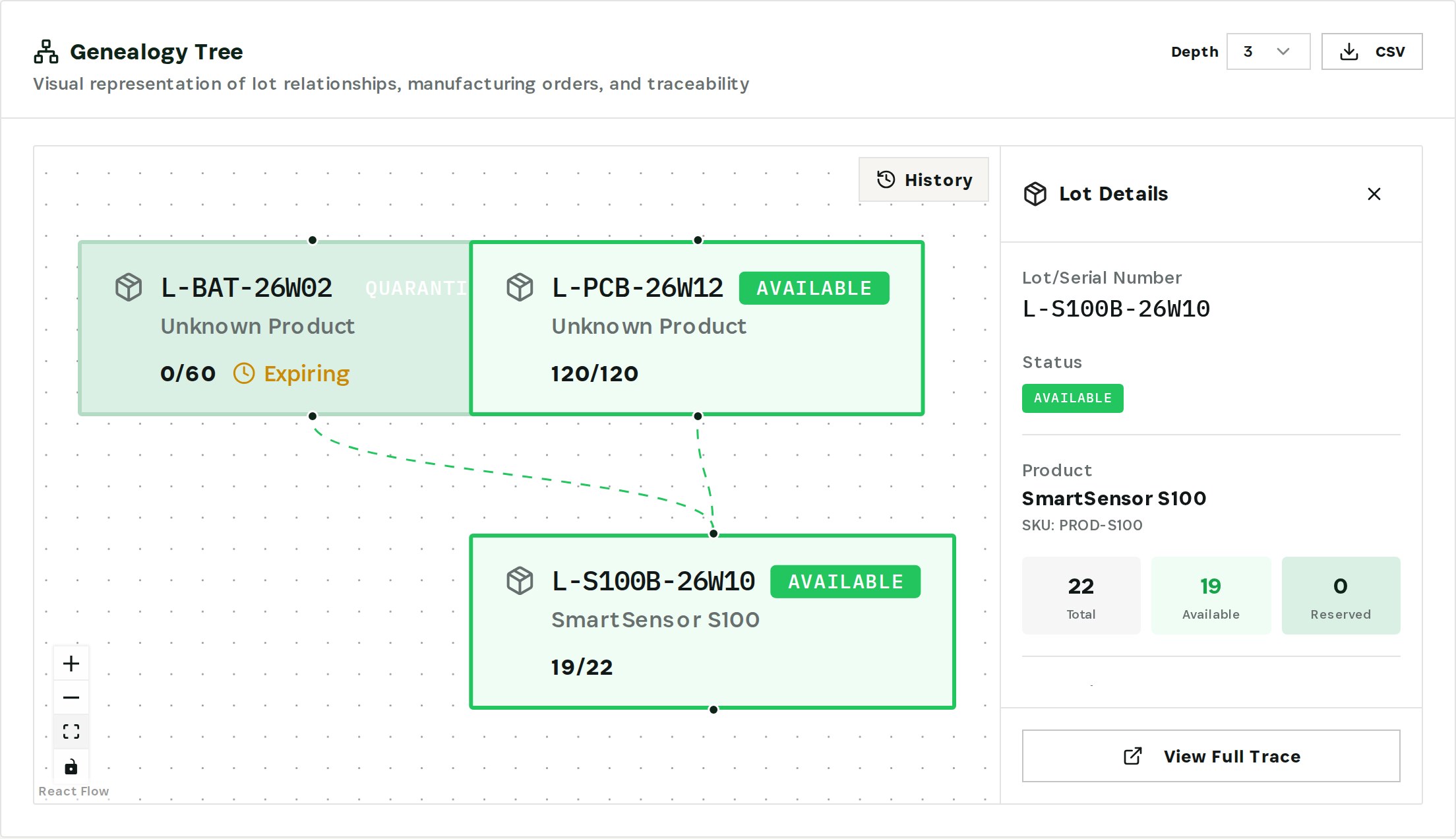Click the 0/60 quantity on L-BAT-26W02
Viewport: 1456px width, 839px height.
pos(188,374)
